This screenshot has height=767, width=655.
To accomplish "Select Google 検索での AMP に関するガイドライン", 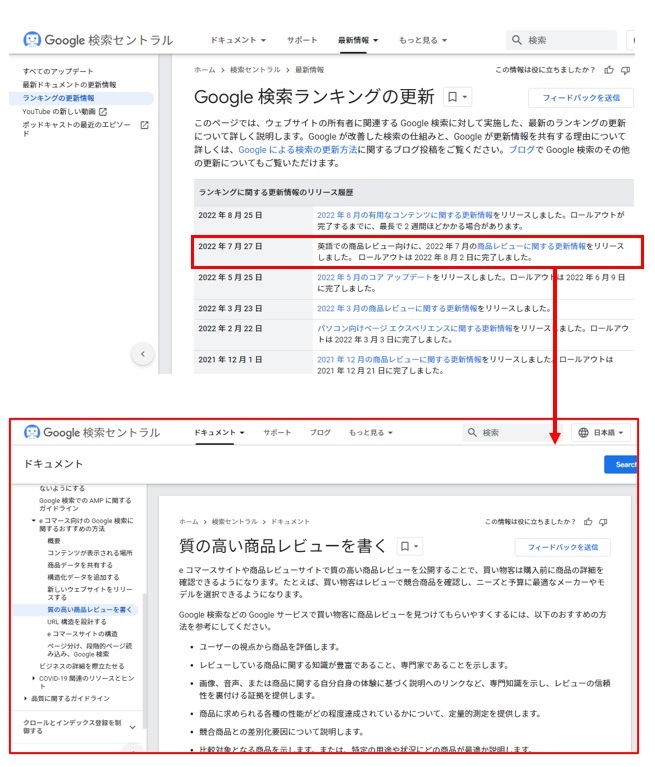I will [85, 504].
